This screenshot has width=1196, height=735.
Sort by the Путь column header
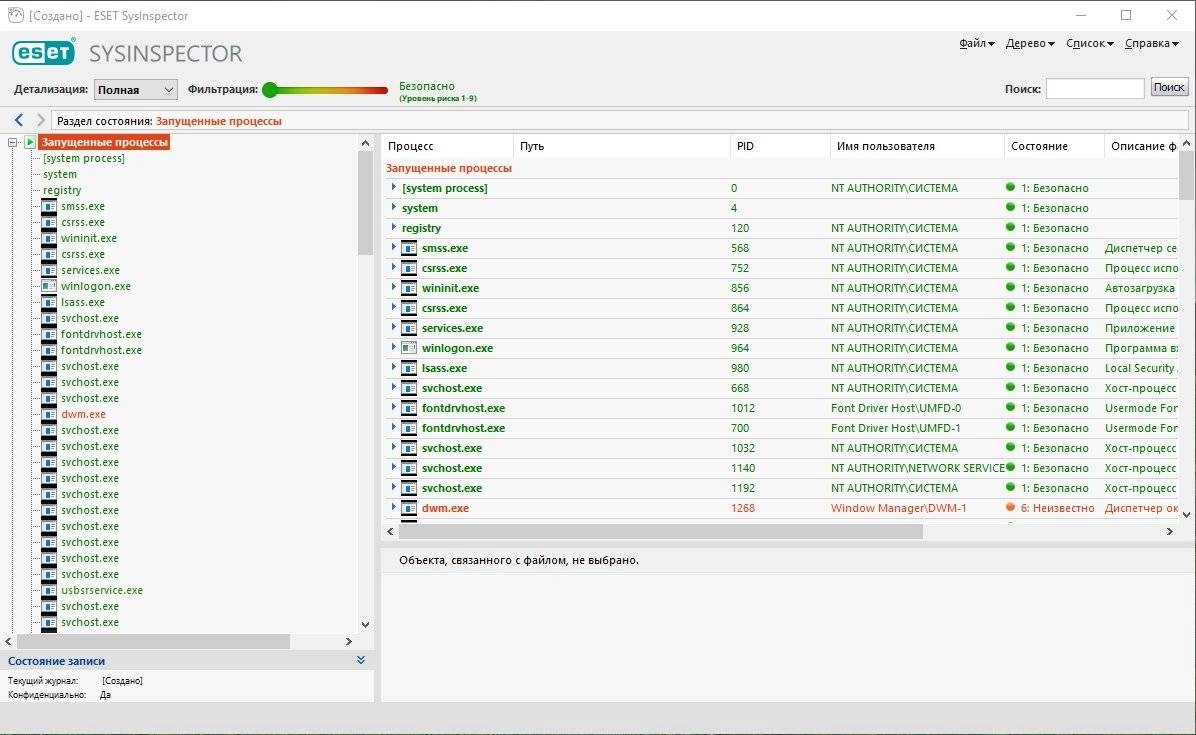[x=622, y=146]
